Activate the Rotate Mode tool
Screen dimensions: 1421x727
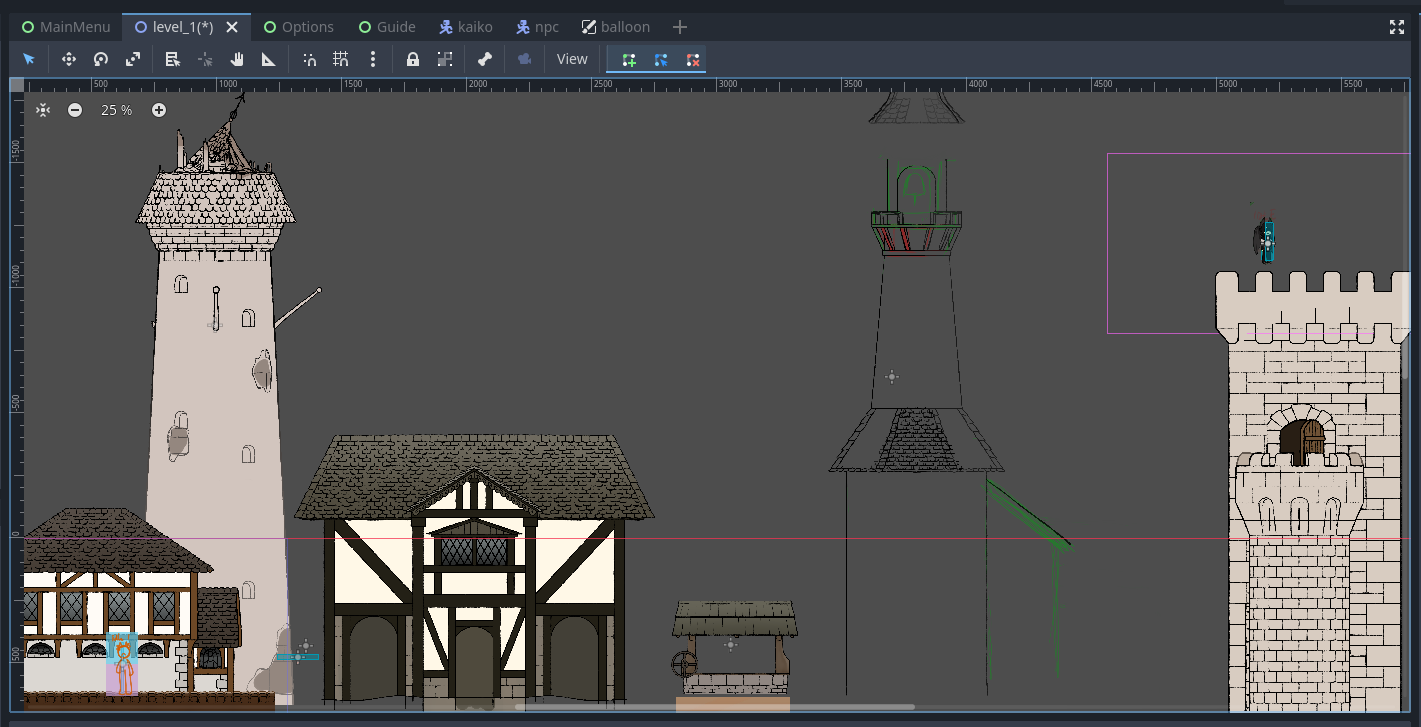click(x=101, y=59)
